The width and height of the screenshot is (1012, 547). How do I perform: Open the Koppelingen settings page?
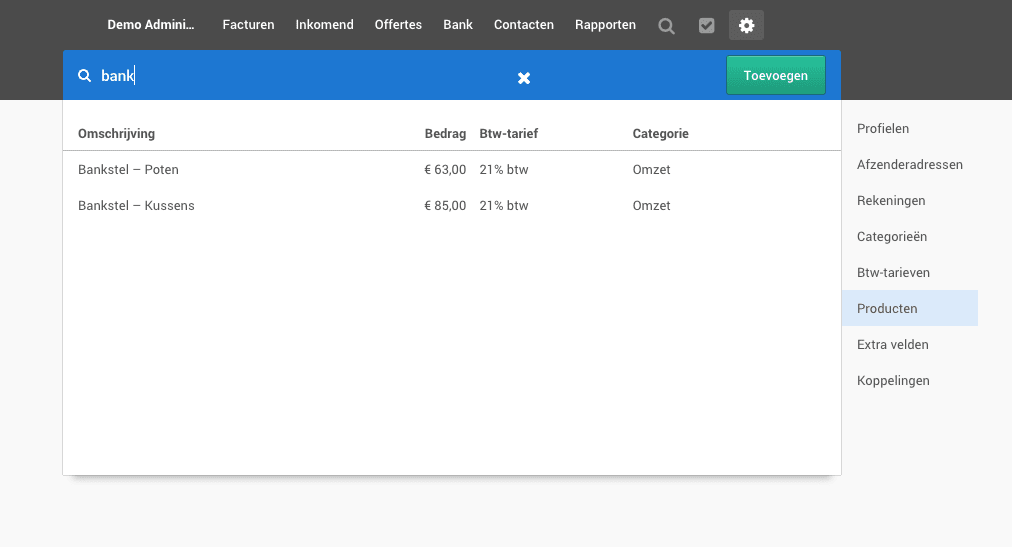pos(893,381)
